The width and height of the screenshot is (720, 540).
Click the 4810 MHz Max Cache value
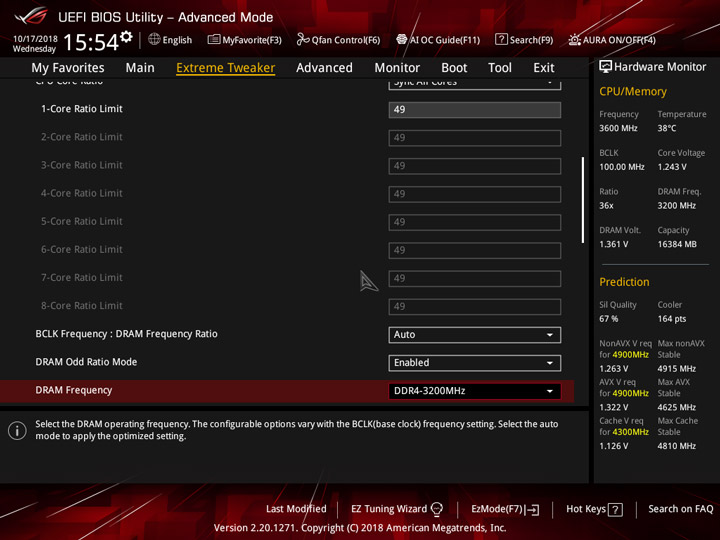(676, 446)
